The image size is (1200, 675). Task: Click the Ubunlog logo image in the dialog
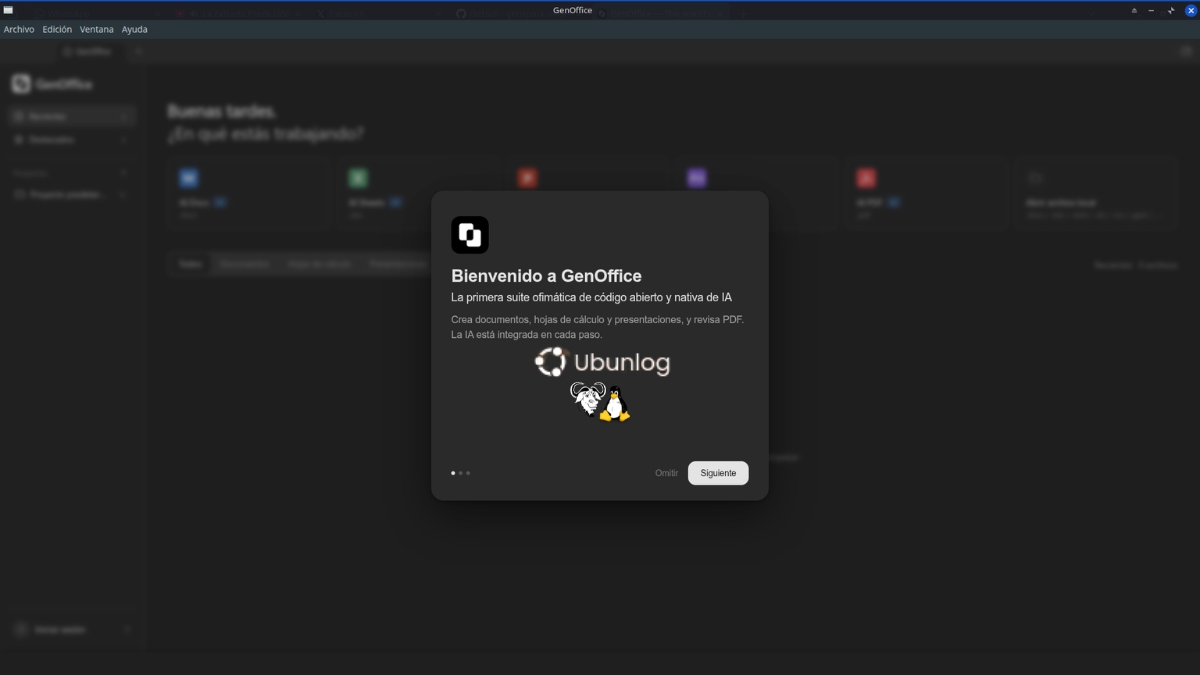(602, 383)
